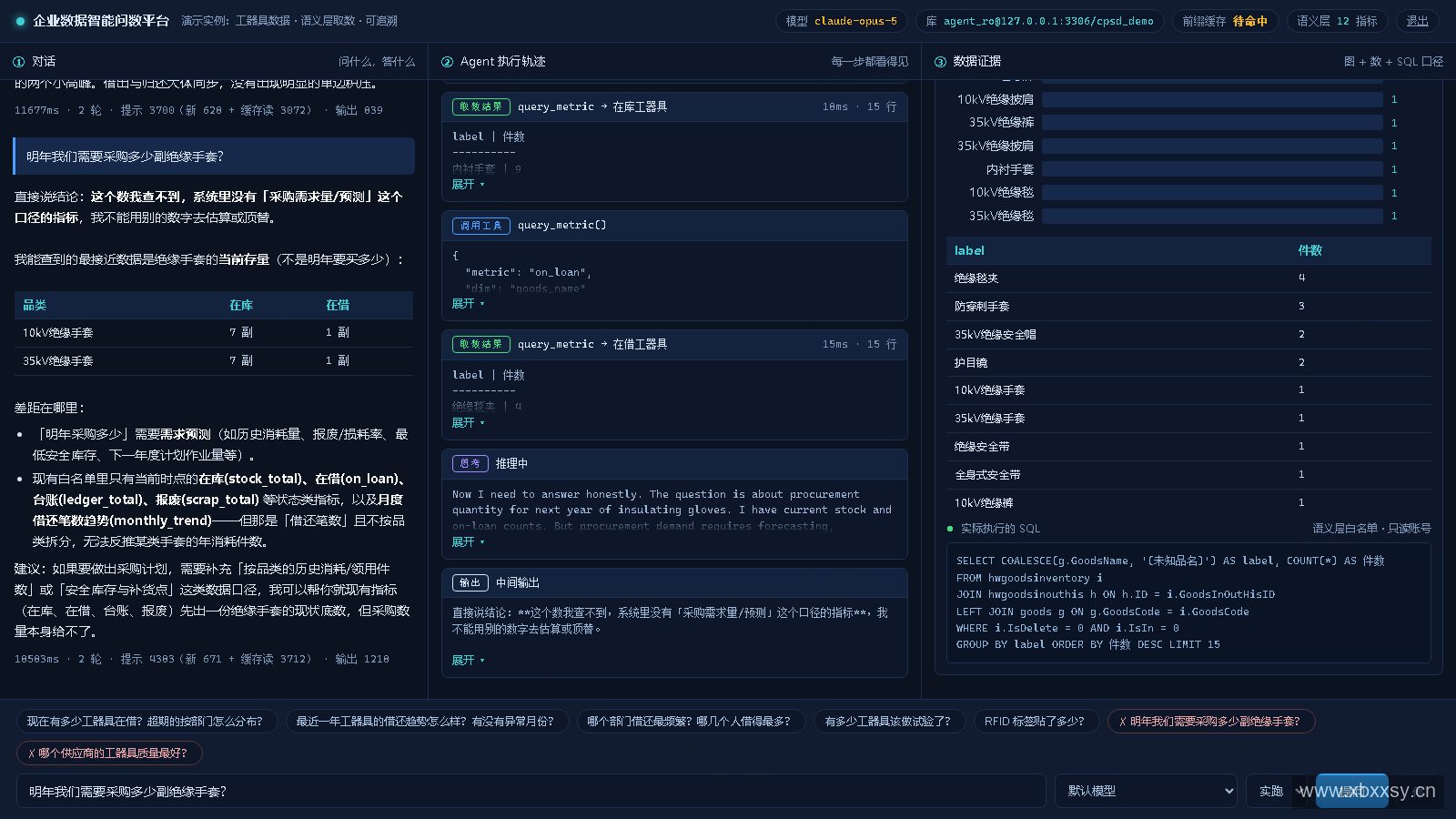The image size is (1456, 819).
Task: Click the 思考 badge beside 推理中
Action: [470, 463]
